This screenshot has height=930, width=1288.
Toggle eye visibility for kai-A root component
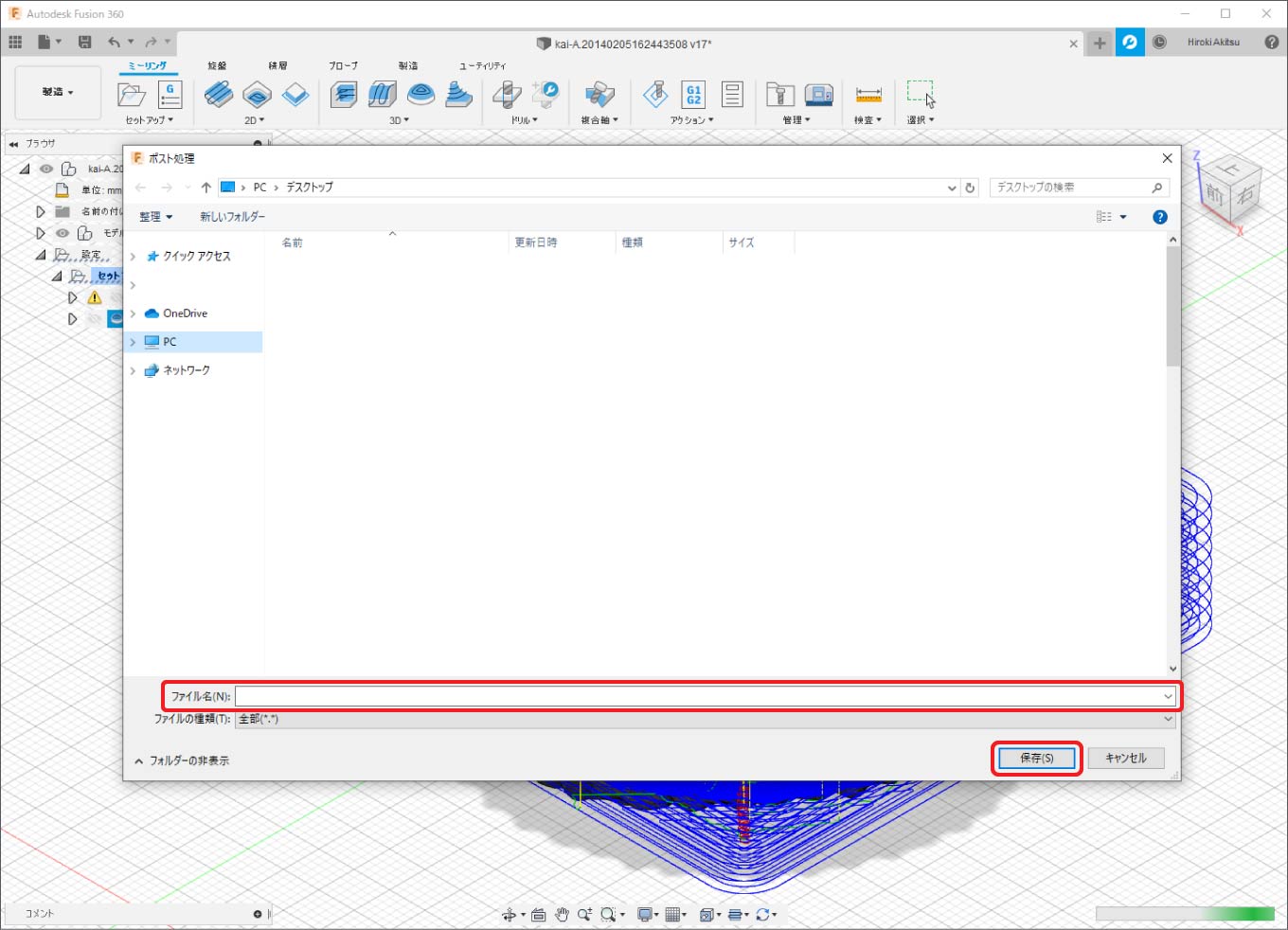46,169
